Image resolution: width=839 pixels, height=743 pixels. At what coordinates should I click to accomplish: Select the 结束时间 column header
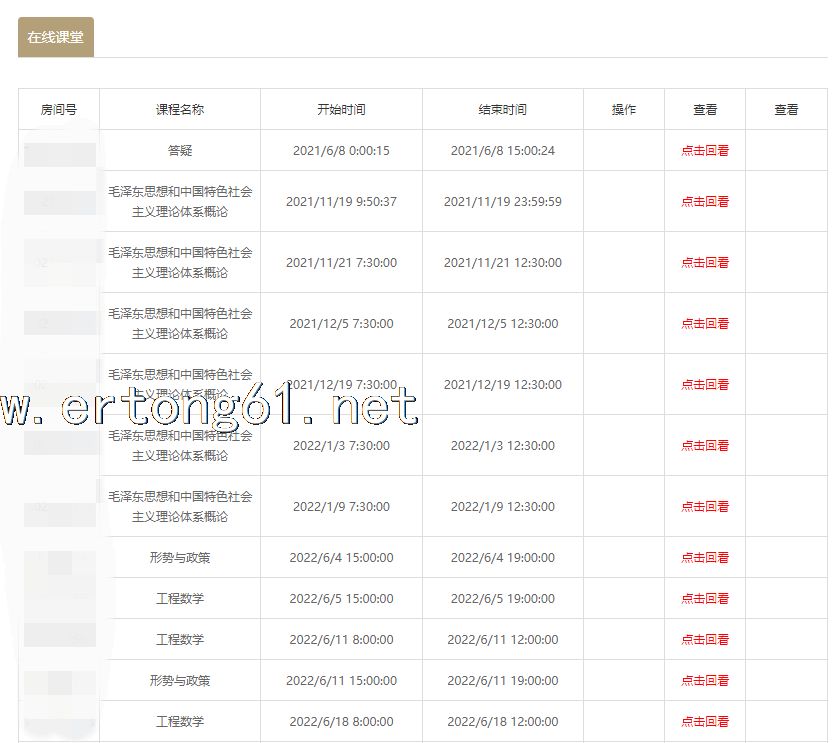[502, 110]
